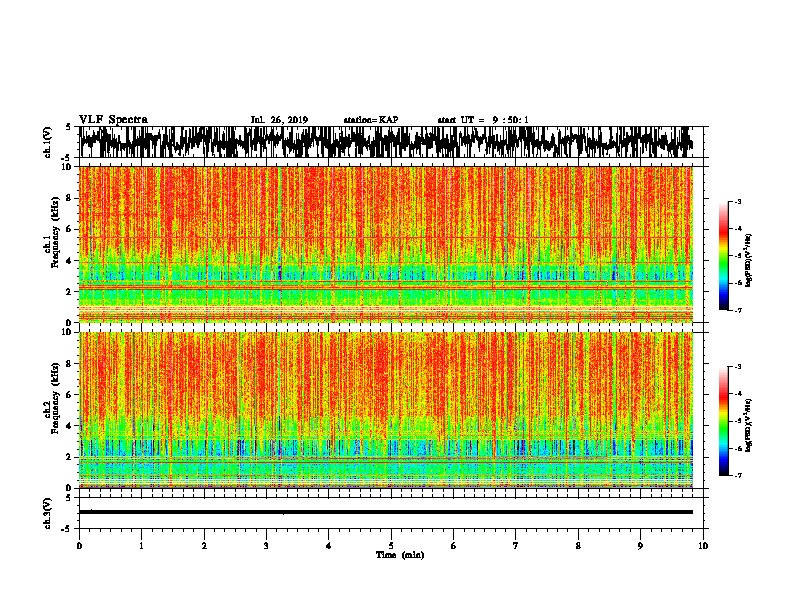This screenshot has height=612, width=792.
Task: Click the ch.1 voltage waveform trace panel
Action: pos(385,142)
